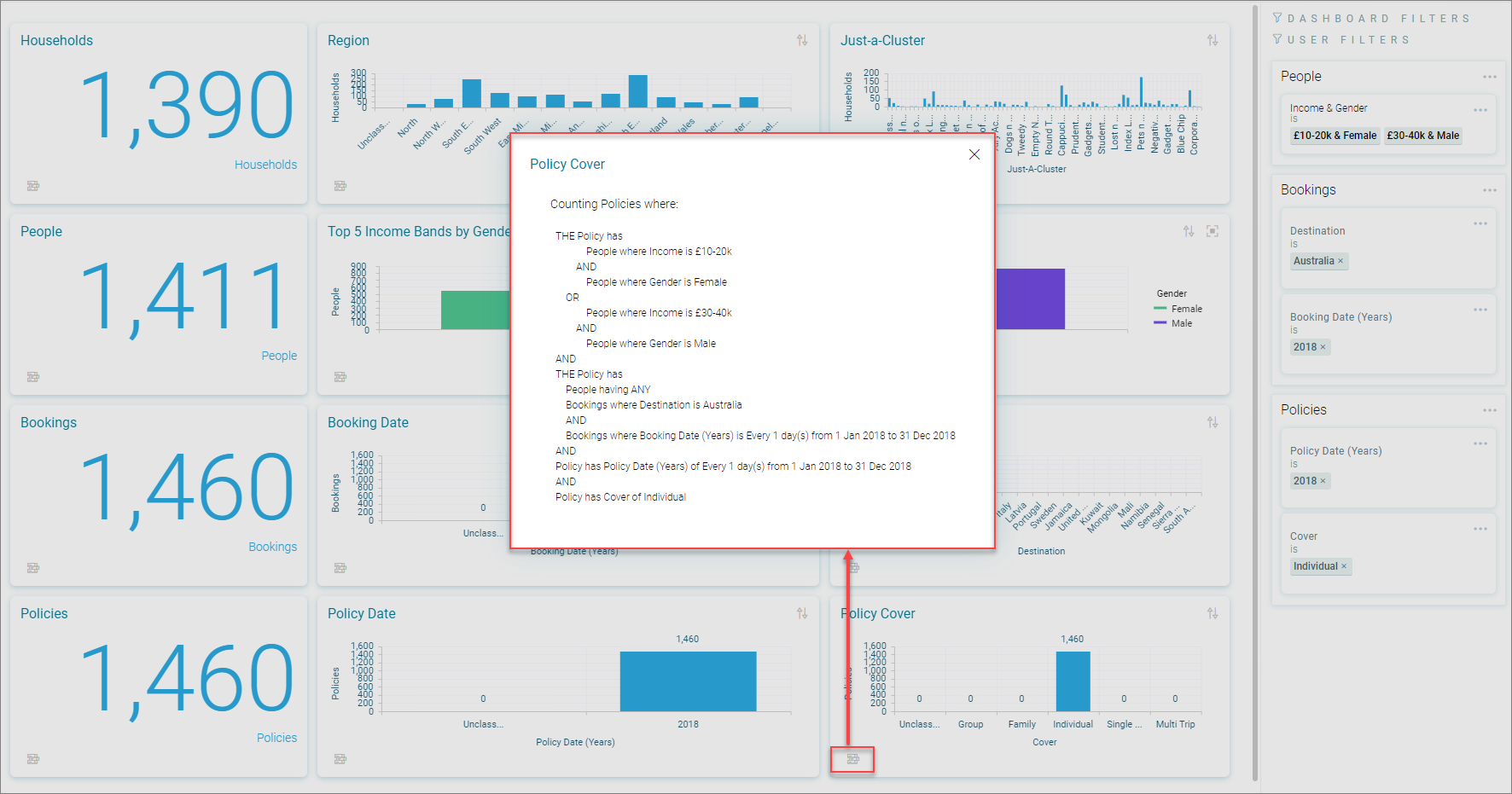Image resolution: width=1512 pixels, height=794 pixels.
Task: Open description icon on Households tile
Action: 33,185
